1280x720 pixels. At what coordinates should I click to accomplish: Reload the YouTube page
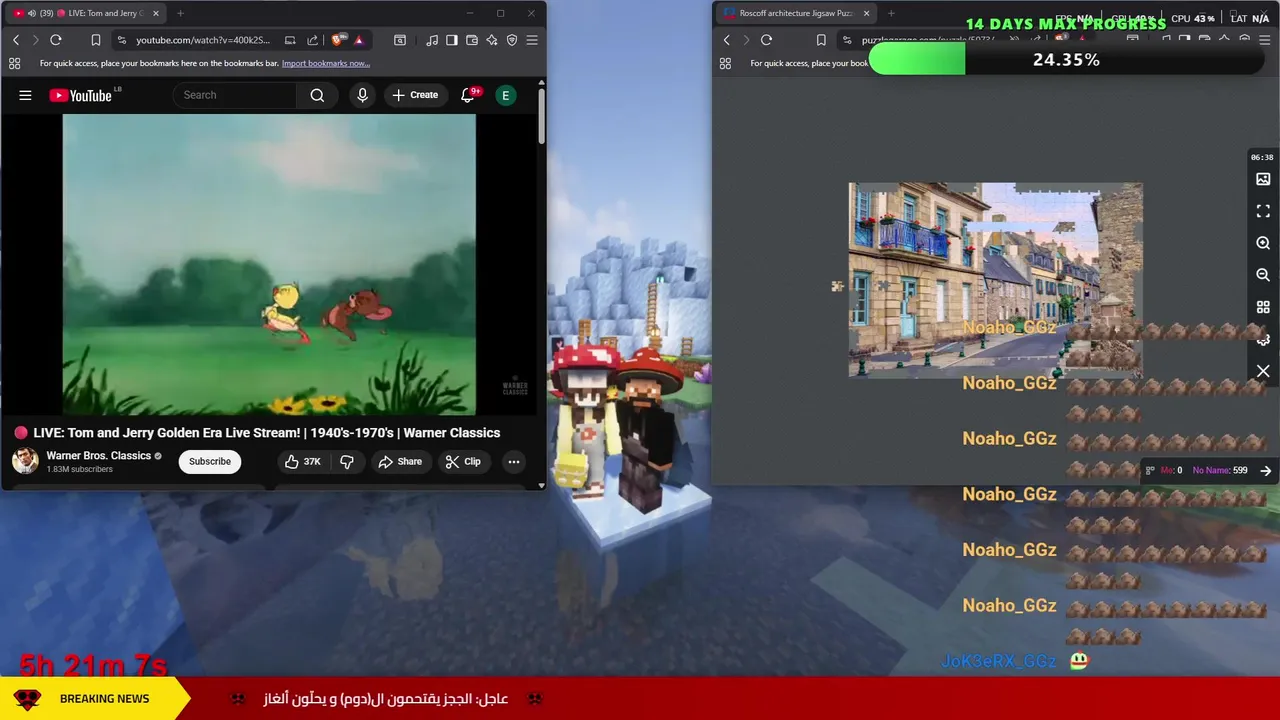tap(56, 40)
